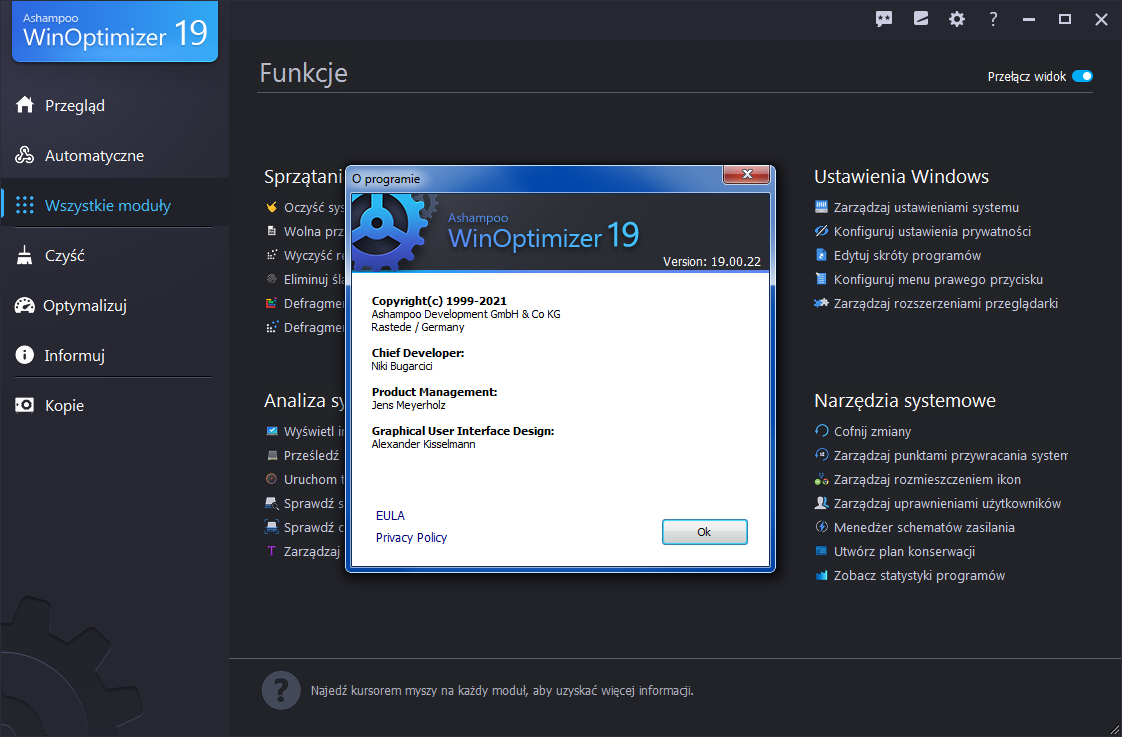Image resolution: width=1122 pixels, height=737 pixels.
Task: Click icon next to Zarządzaj punktami przywracania
Action: (821, 454)
